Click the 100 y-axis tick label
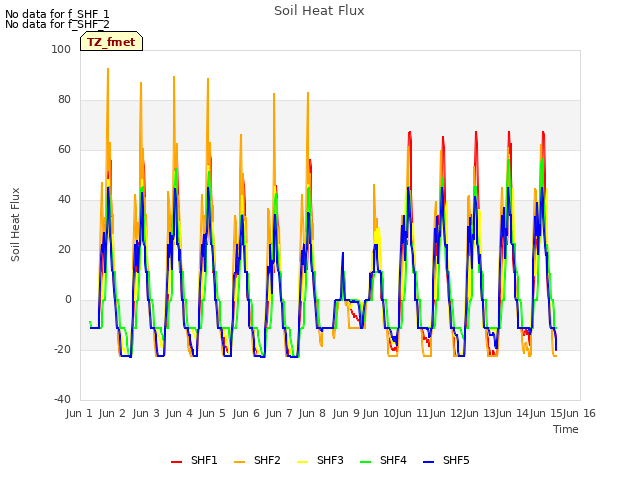Viewport: 640px width, 480px height. tap(61, 49)
